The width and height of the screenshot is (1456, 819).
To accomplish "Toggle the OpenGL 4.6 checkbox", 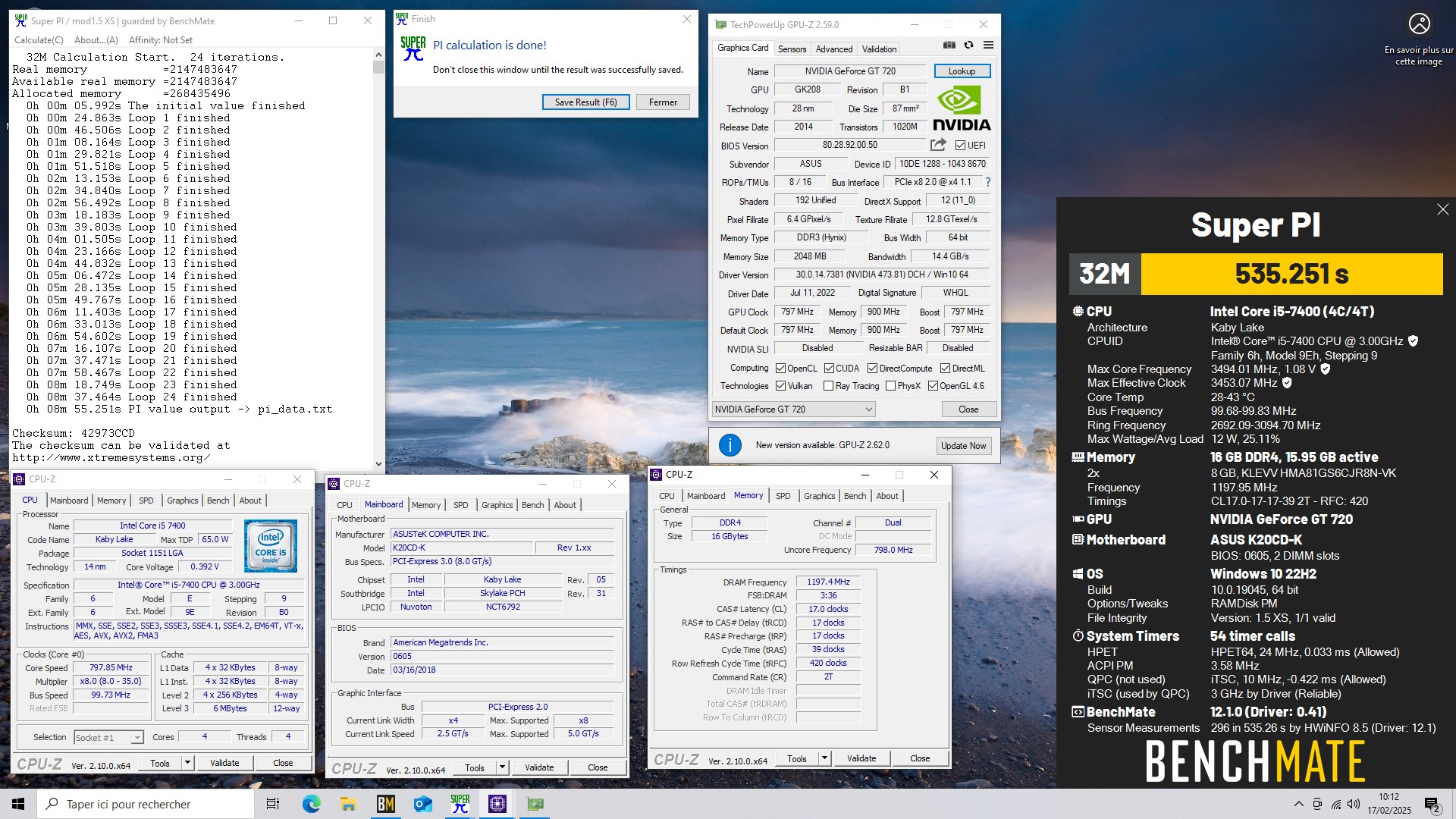I will pos(933,386).
